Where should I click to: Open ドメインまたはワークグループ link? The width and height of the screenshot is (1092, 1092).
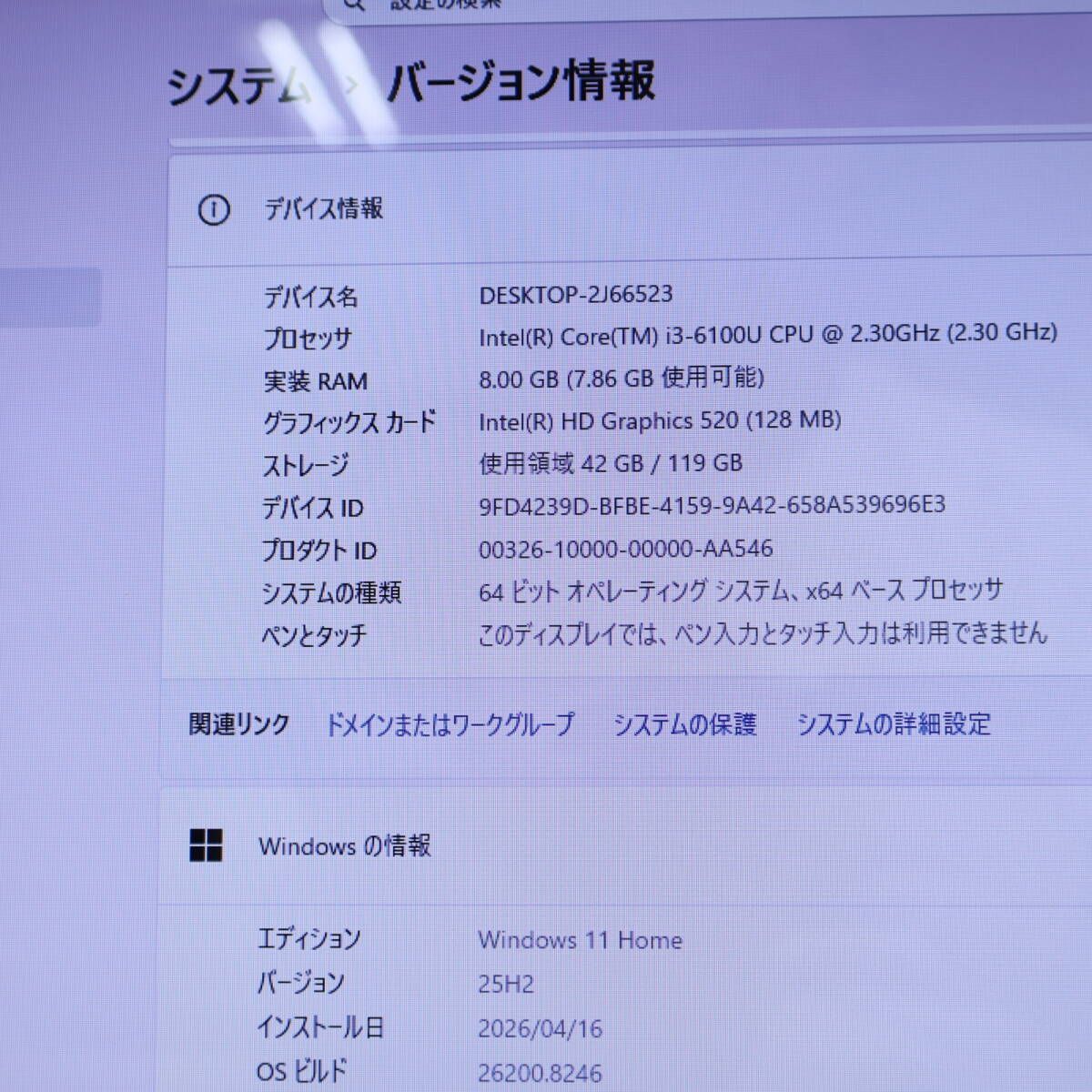point(450,724)
